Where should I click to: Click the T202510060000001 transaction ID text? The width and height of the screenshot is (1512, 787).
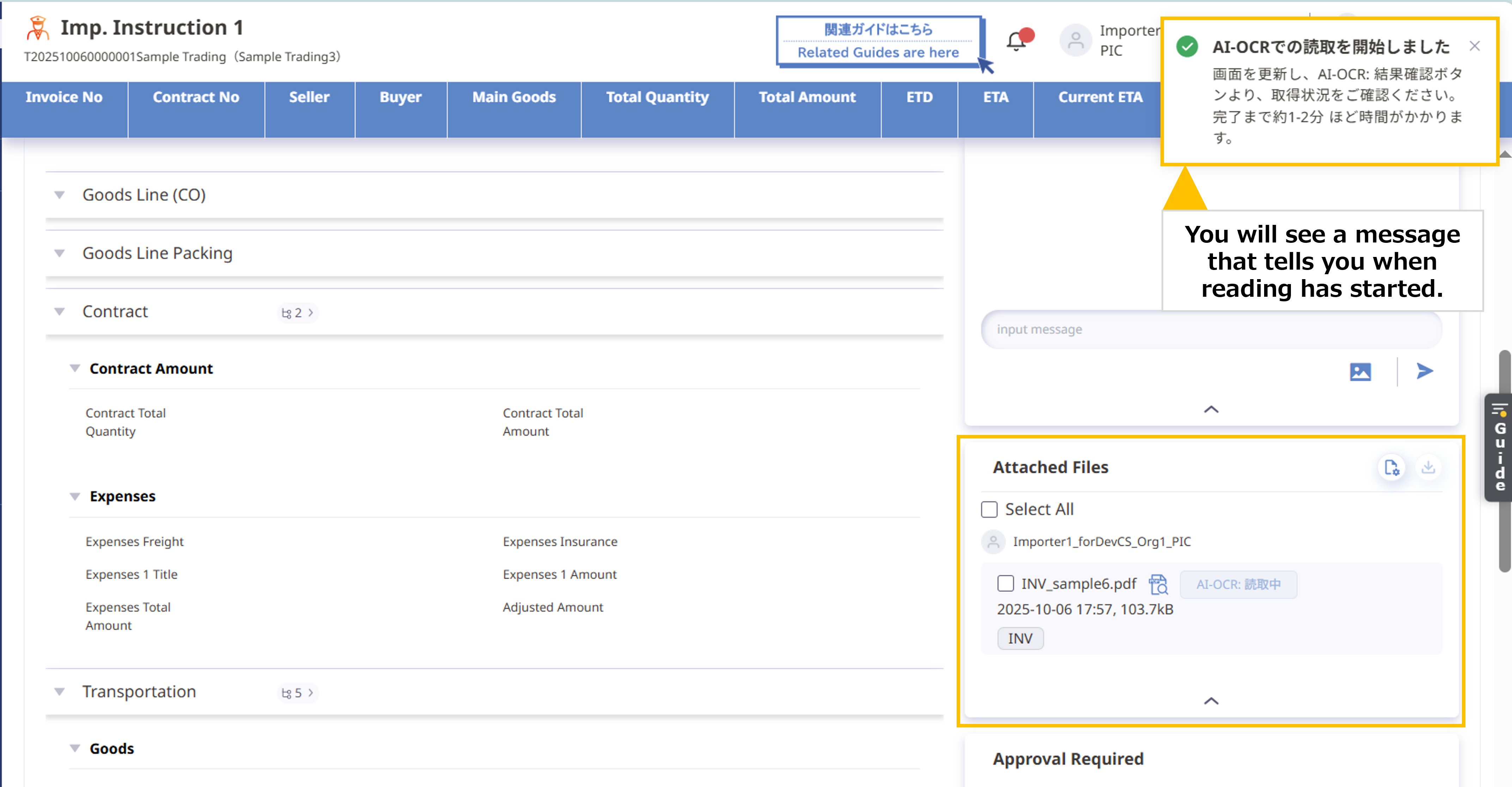coord(80,57)
